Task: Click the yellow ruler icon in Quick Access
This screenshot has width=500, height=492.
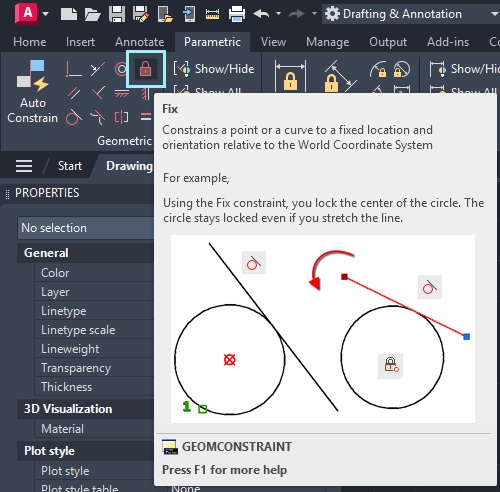Action: (x=212, y=14)
